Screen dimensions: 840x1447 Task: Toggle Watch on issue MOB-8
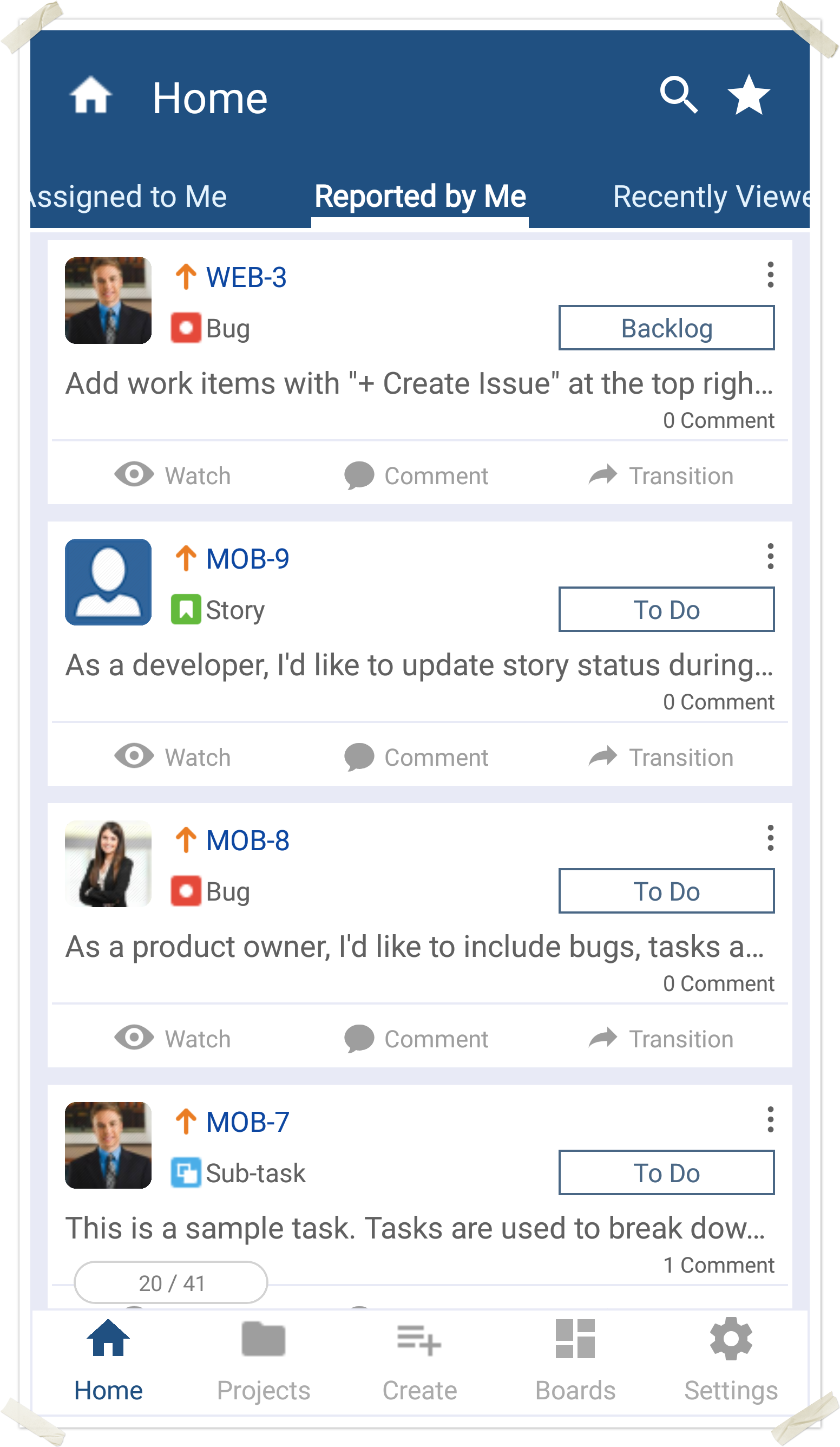tap(173, 1039)
